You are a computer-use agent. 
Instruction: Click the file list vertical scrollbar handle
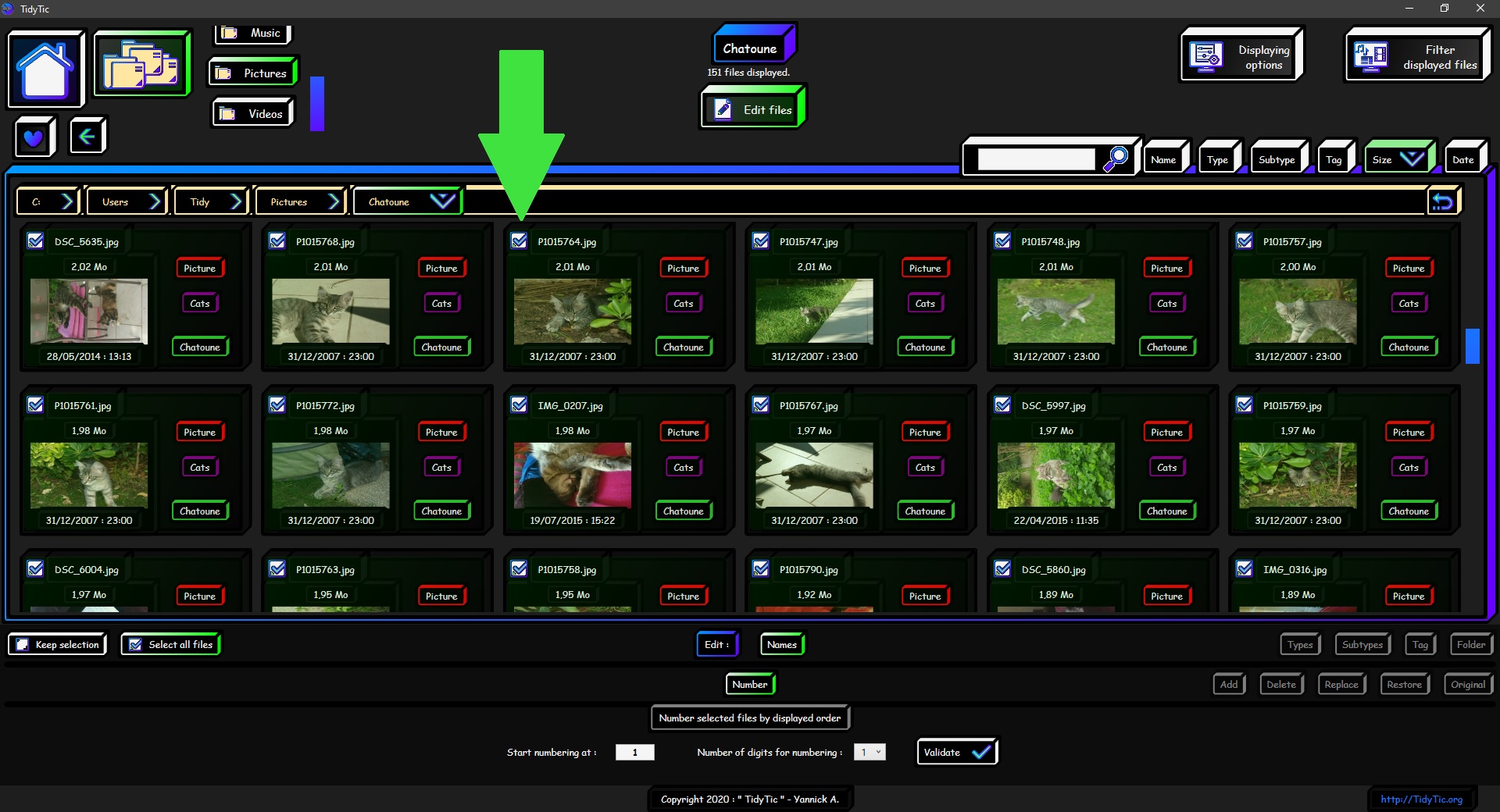point(1473,346)
